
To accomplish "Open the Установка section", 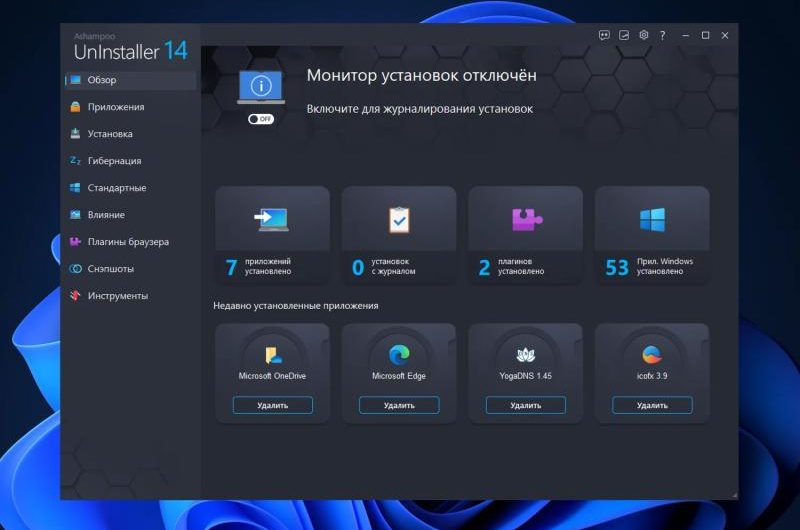I will [131, 134].
